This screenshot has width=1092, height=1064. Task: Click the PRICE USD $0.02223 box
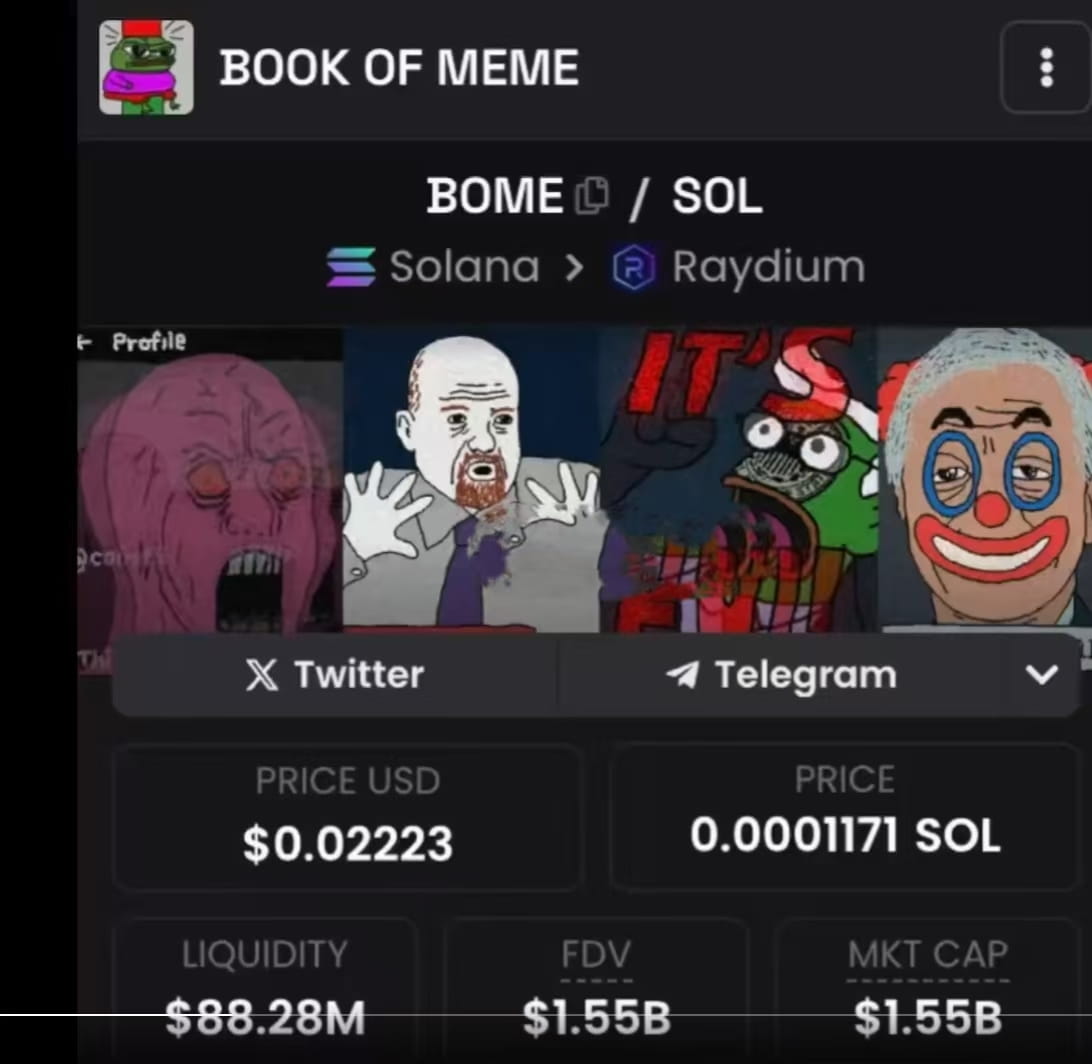point(348,817)
